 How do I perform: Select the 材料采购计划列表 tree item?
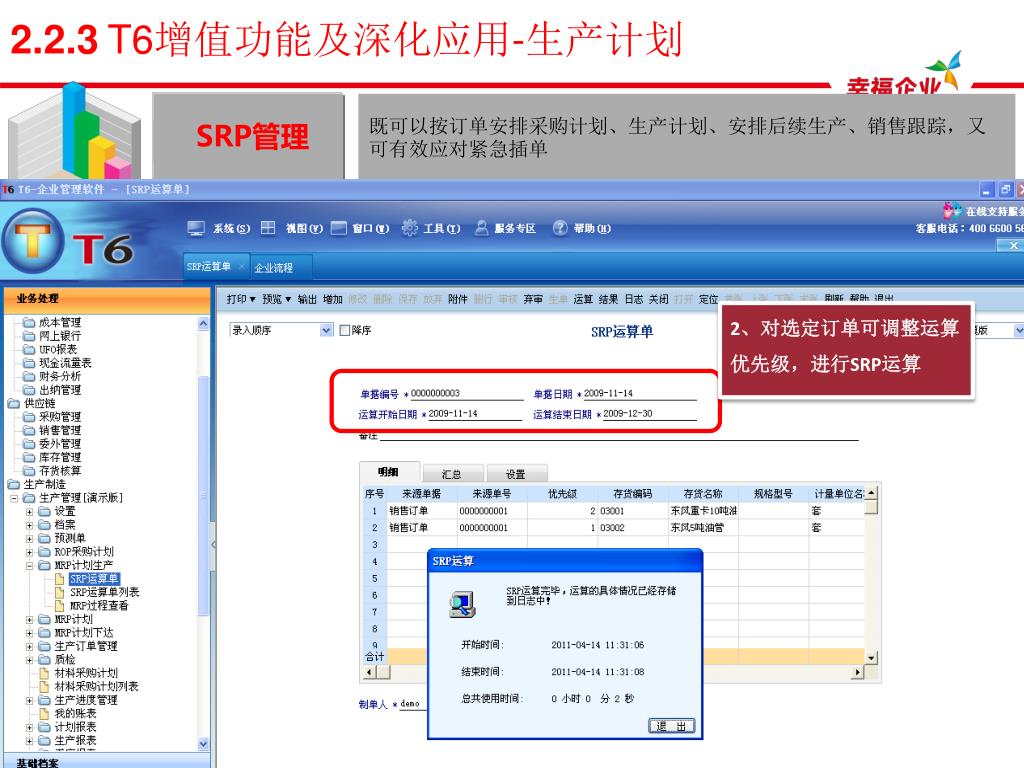coord(97,686)
